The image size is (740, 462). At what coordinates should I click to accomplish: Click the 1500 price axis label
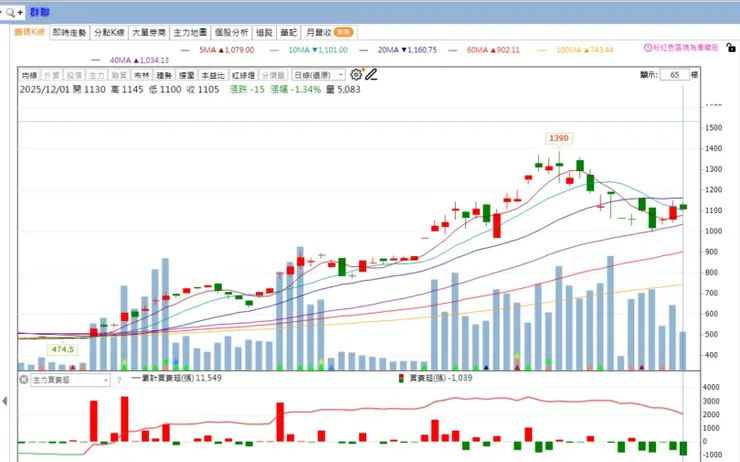pyautogui.click(x=714, y=128)
